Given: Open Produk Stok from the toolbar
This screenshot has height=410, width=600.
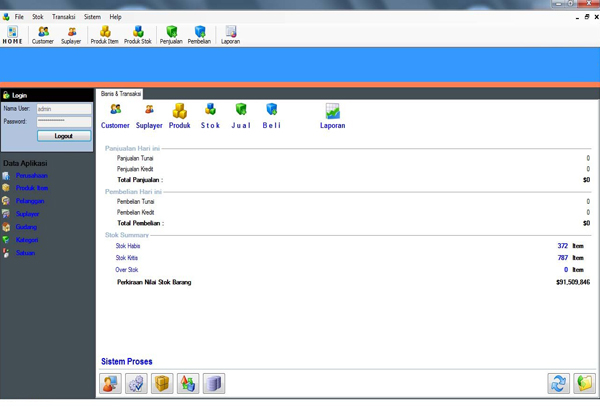Looking at the screenshot, I should tap(138, 35).
